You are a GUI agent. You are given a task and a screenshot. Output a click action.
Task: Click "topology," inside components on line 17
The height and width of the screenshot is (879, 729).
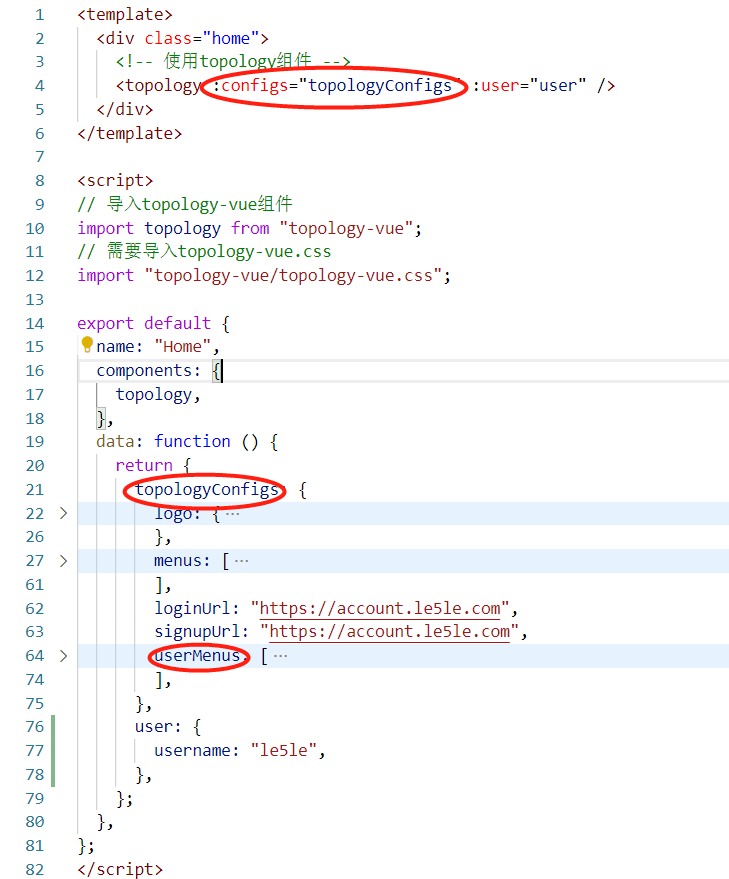click(x=158, y=395)
